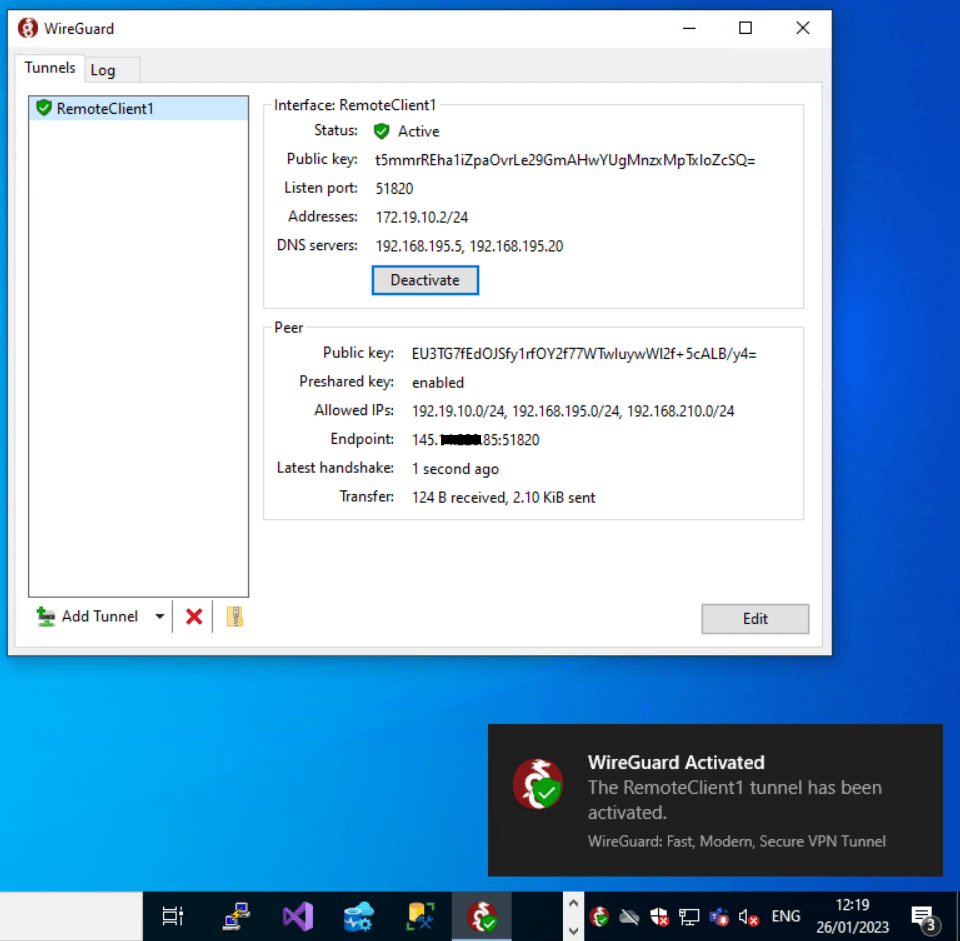Click the green Active status shield icon

pos(381,131)
